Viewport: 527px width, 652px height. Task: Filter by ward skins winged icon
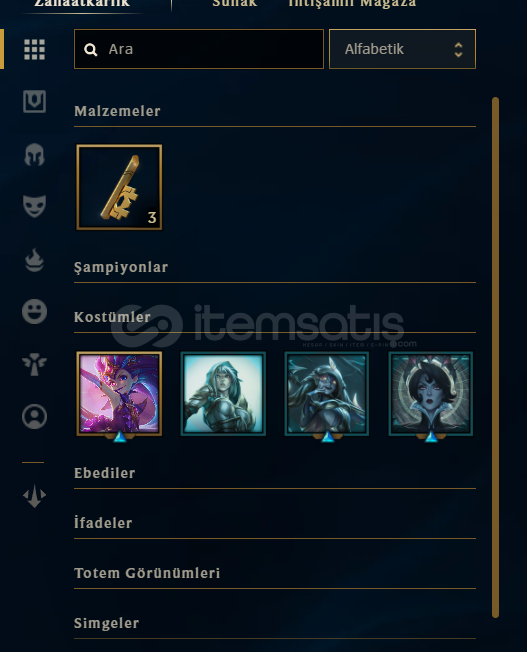[x=34, y=364]
